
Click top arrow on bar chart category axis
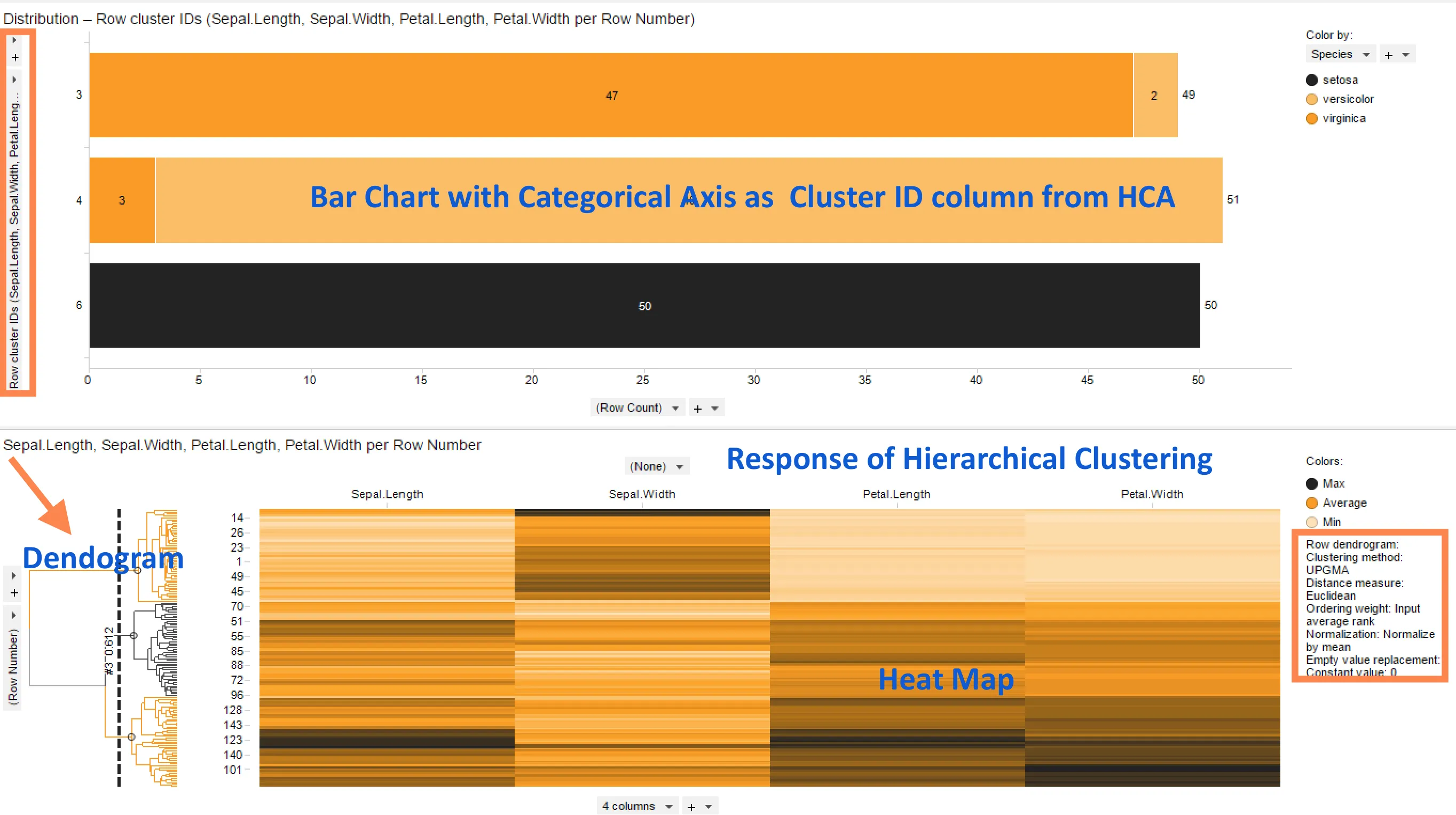14,40
